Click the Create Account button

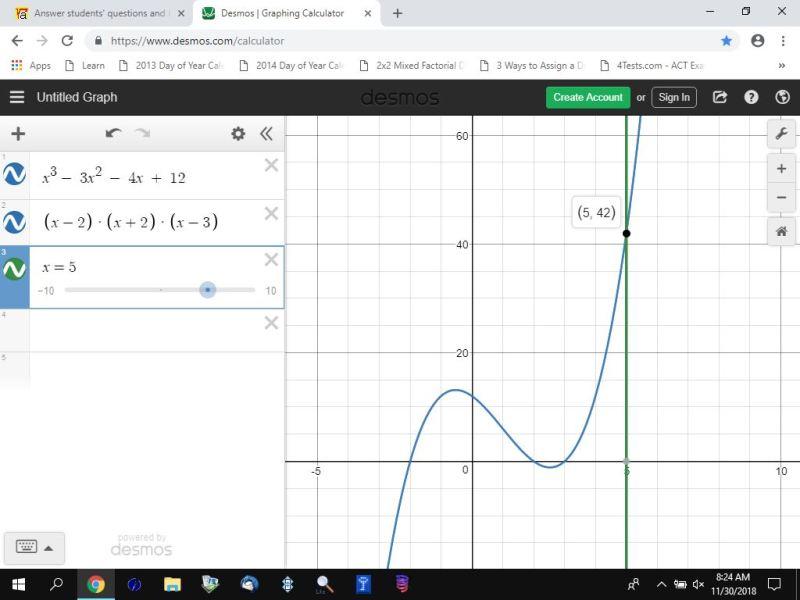click(588, 97)
